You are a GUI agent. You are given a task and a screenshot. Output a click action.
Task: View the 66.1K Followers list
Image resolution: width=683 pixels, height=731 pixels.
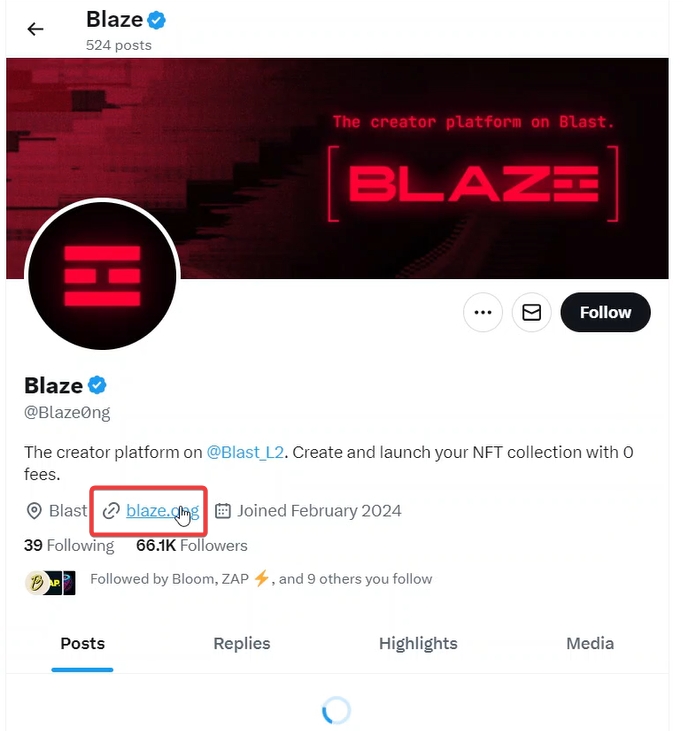point(191,545)
